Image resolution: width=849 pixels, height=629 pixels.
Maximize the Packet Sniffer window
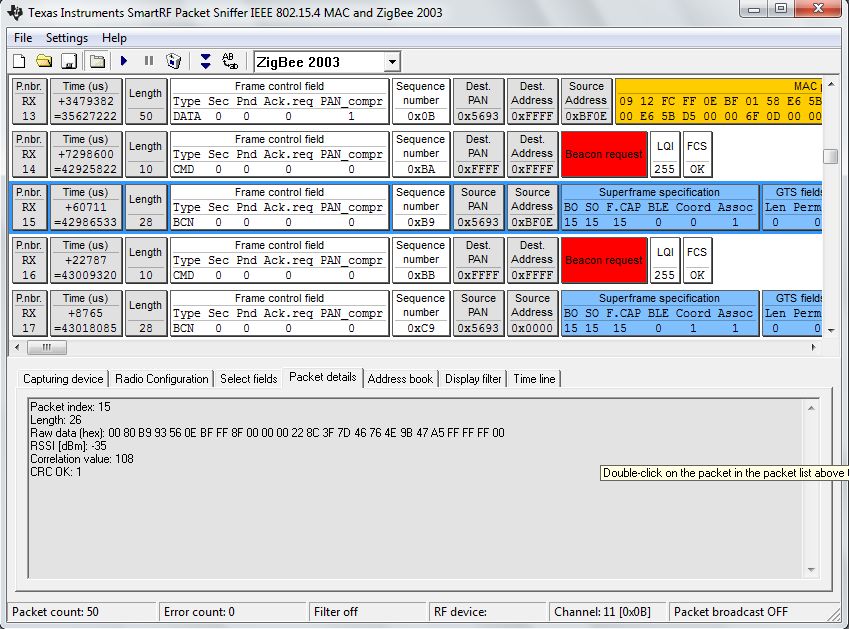point(781,8)
